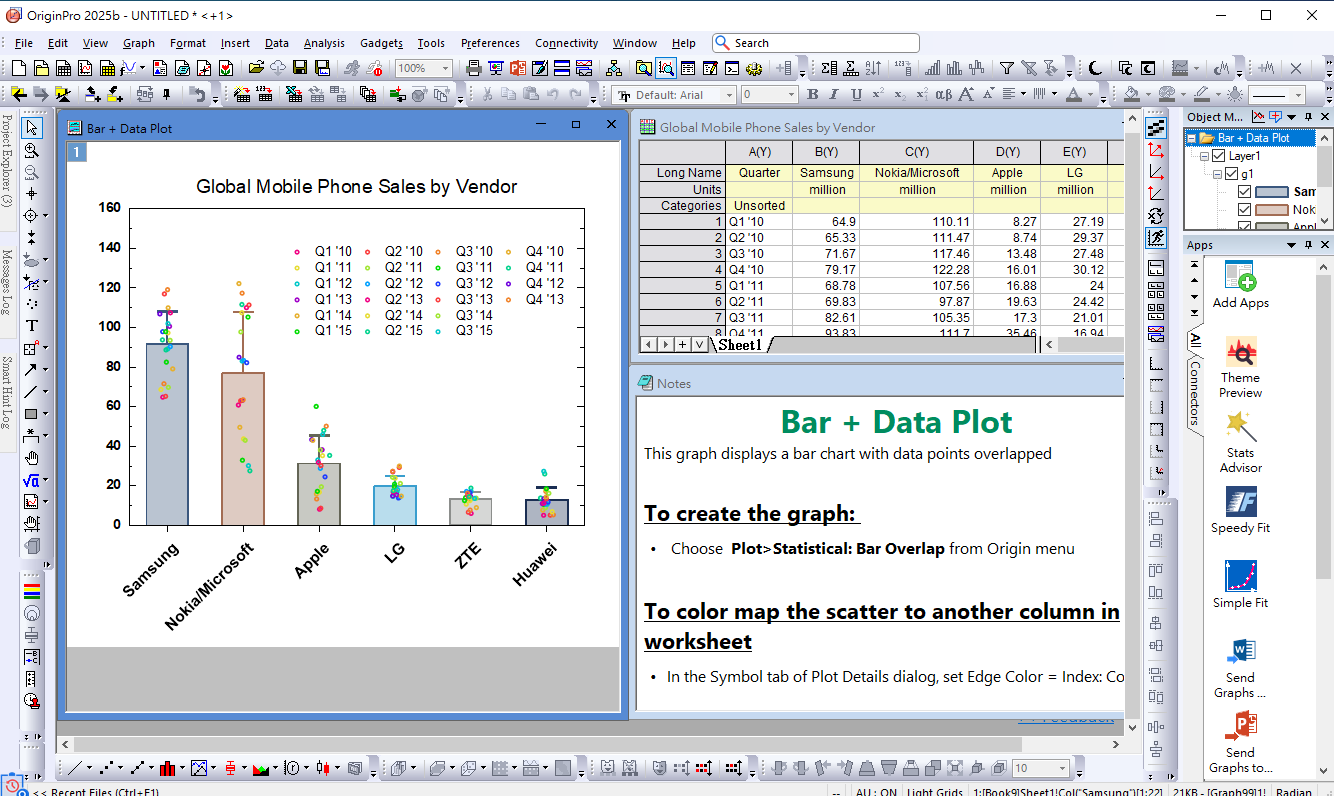This screenshot has height=796, width=1334.
Task: Click the Greek letters button
Action: tap(944, 95)
